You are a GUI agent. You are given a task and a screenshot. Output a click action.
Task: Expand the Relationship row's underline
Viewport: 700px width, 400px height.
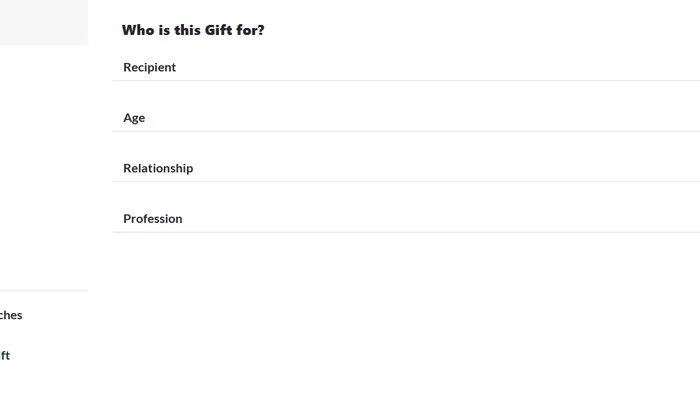[406, 182]
